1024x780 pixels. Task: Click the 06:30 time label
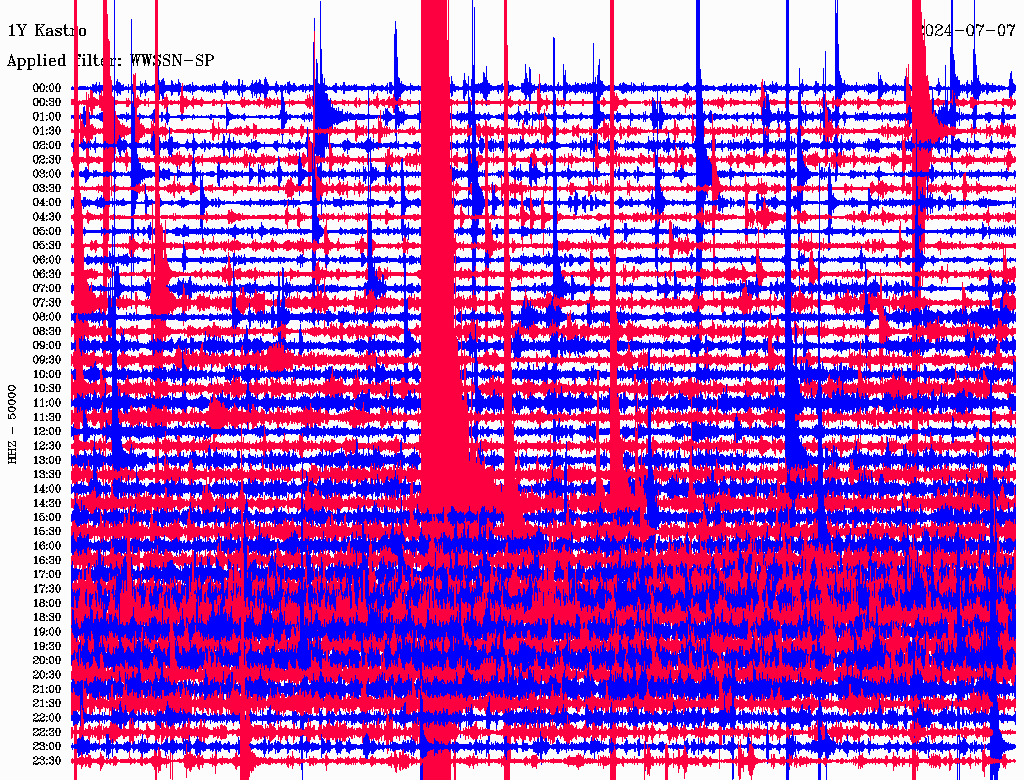pyautogui.click(x=47, y=274)
